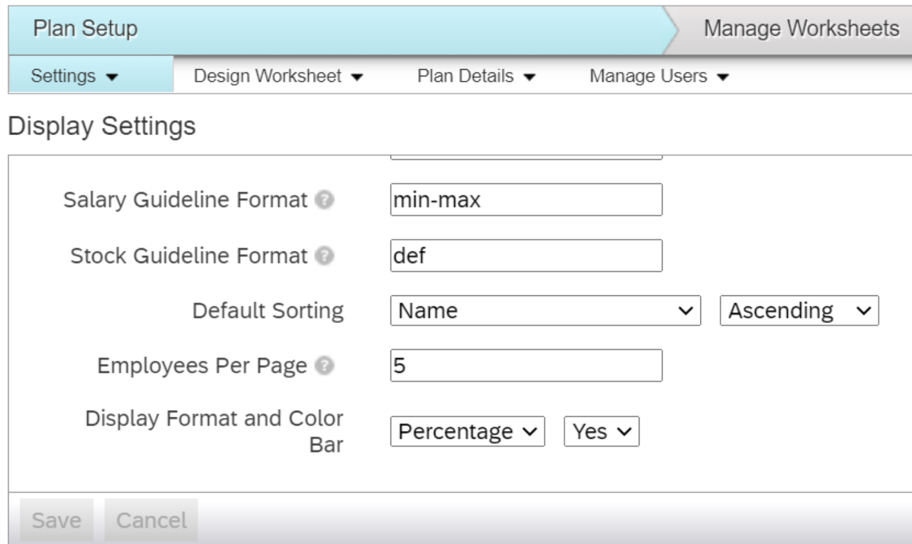Viewport: 912px width, 544px height.
Task: Open the Settings menu
Action: click(74, 76)
